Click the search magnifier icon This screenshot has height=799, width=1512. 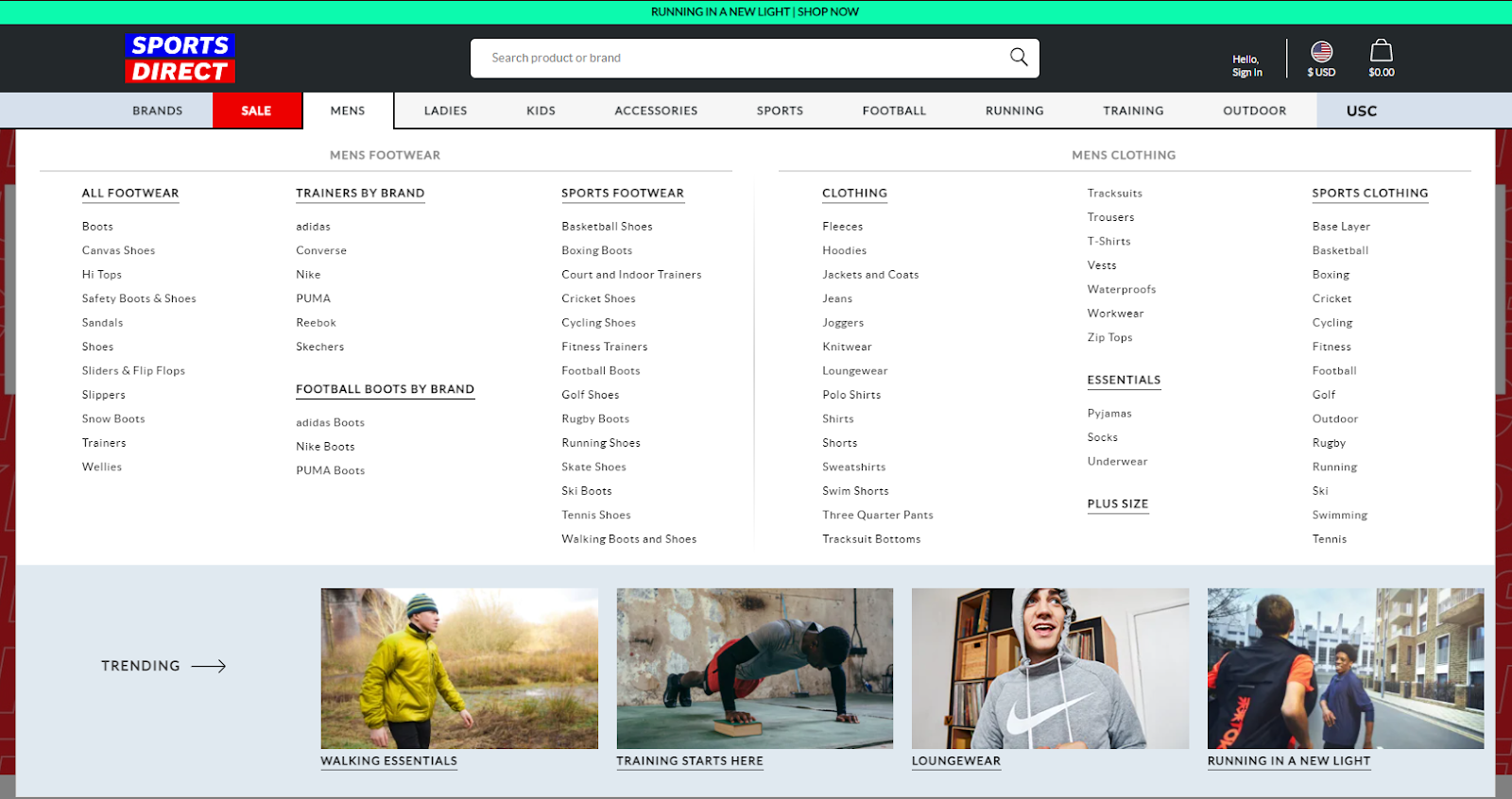coord(1019,58)
